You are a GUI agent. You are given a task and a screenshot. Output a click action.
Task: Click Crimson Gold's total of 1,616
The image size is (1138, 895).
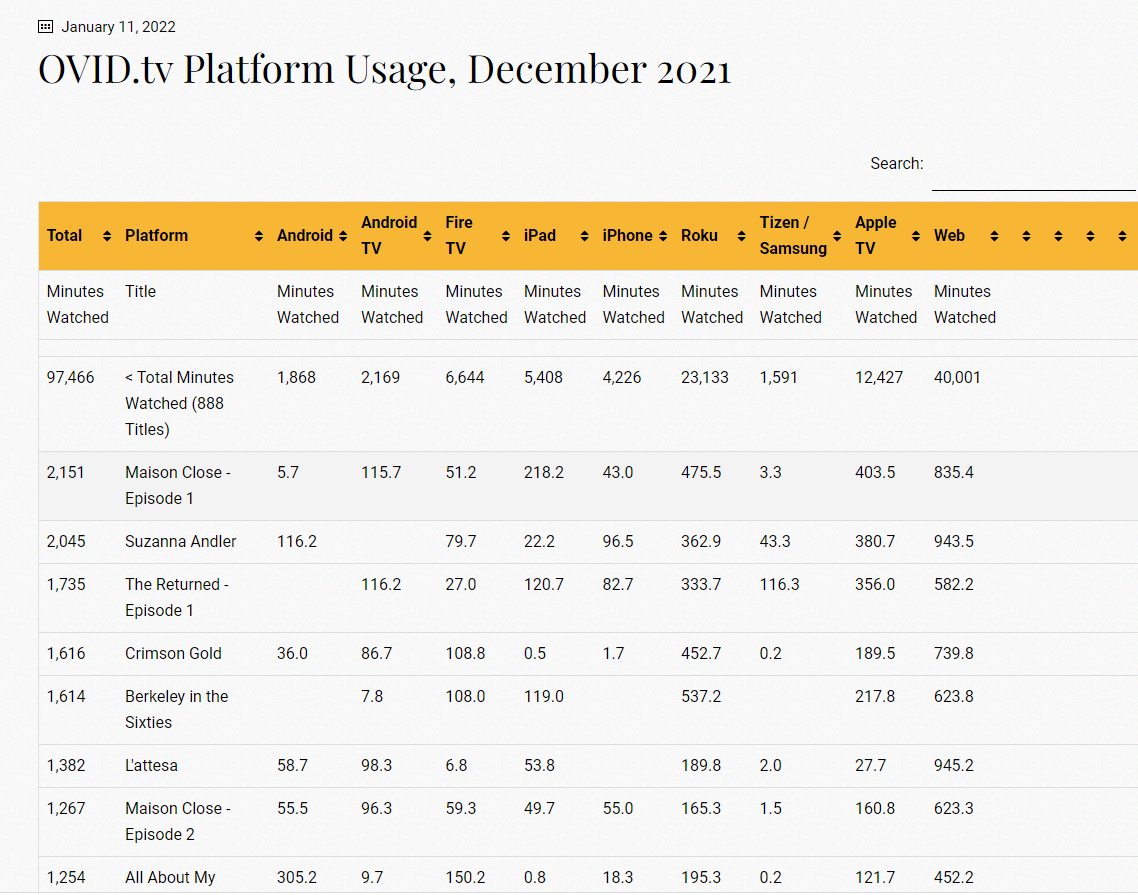[66, 653]
